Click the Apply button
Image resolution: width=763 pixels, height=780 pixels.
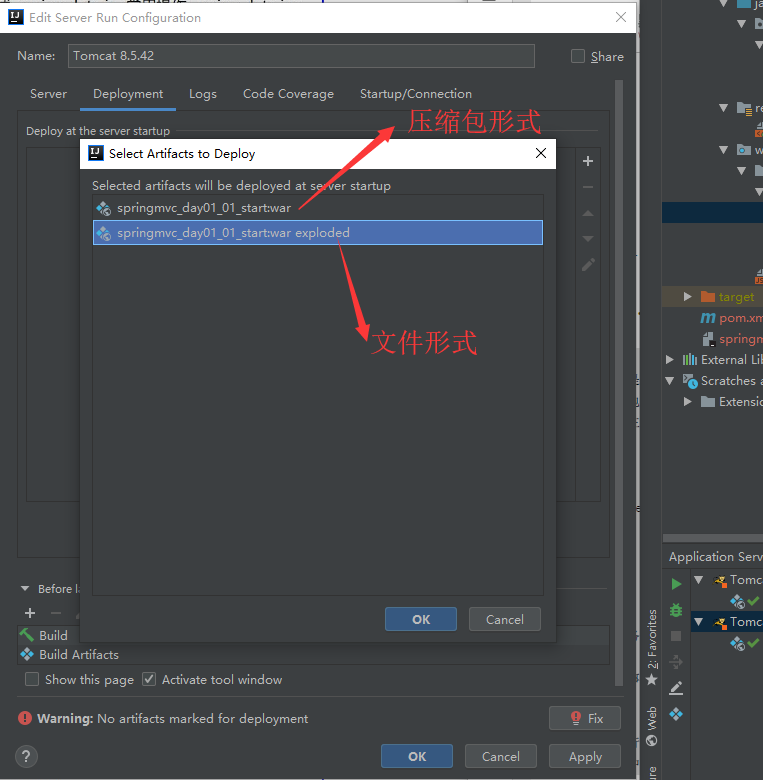585,757
